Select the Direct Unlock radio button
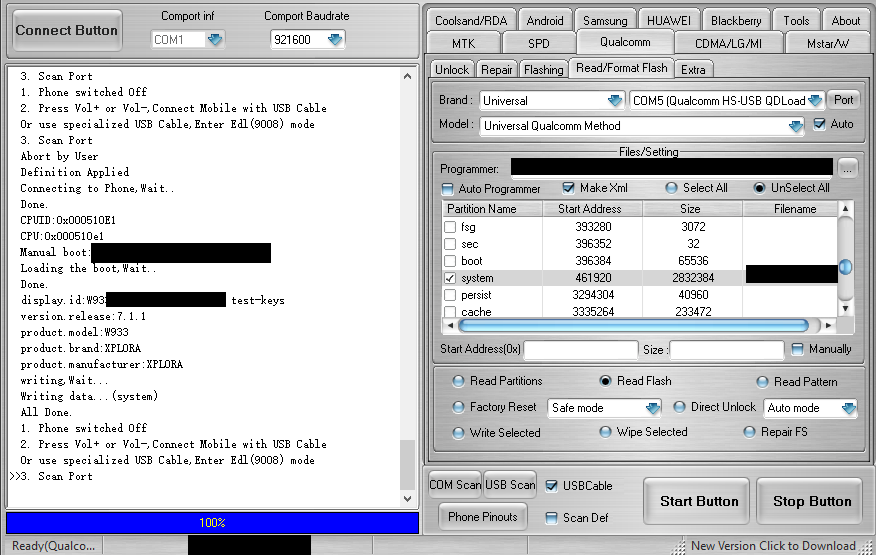The height and width of the screenshot is (555, 876). pyautogui.click(x=679, y=407)
